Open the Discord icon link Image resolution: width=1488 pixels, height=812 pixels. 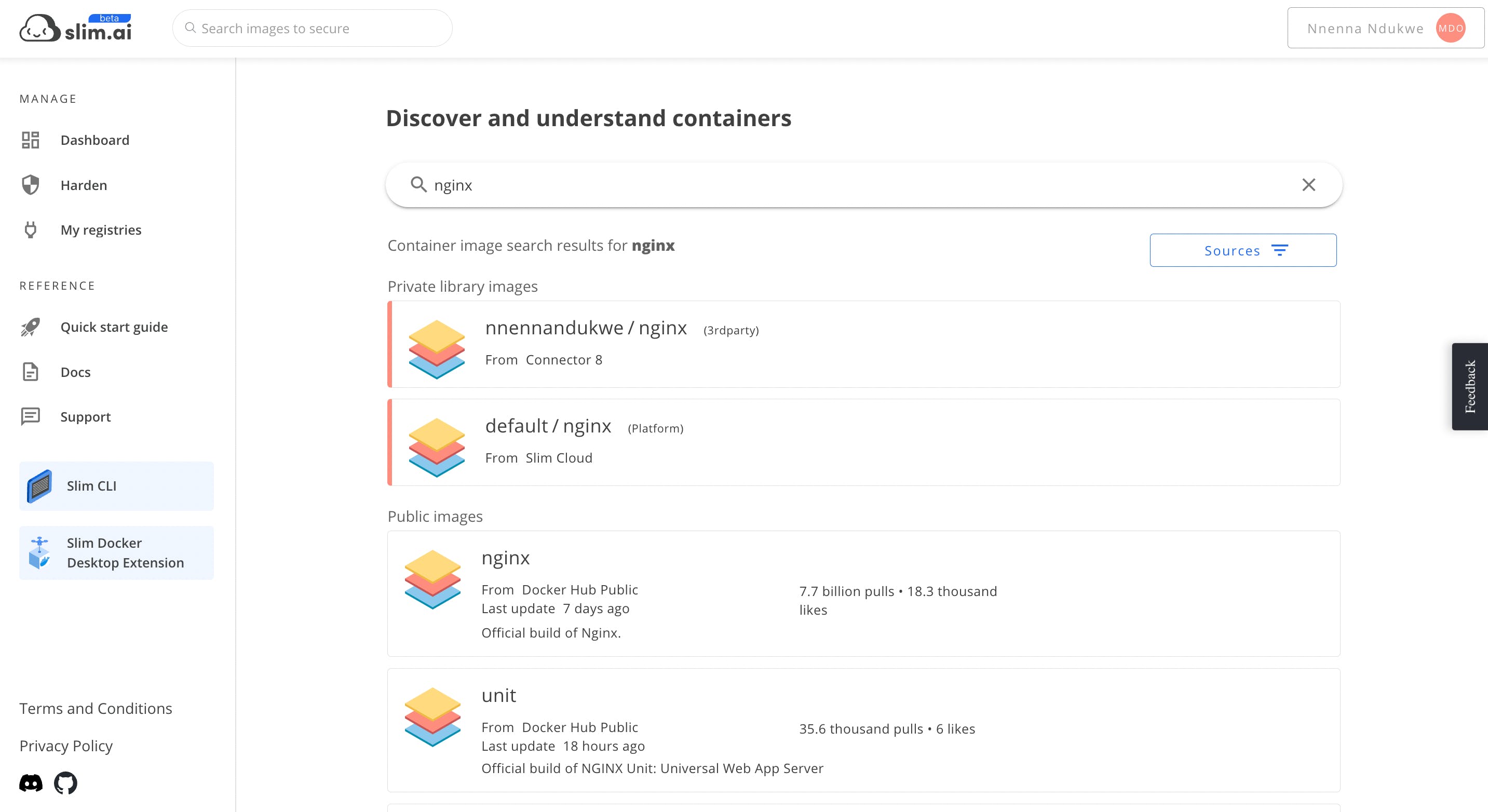click(31, 783)
